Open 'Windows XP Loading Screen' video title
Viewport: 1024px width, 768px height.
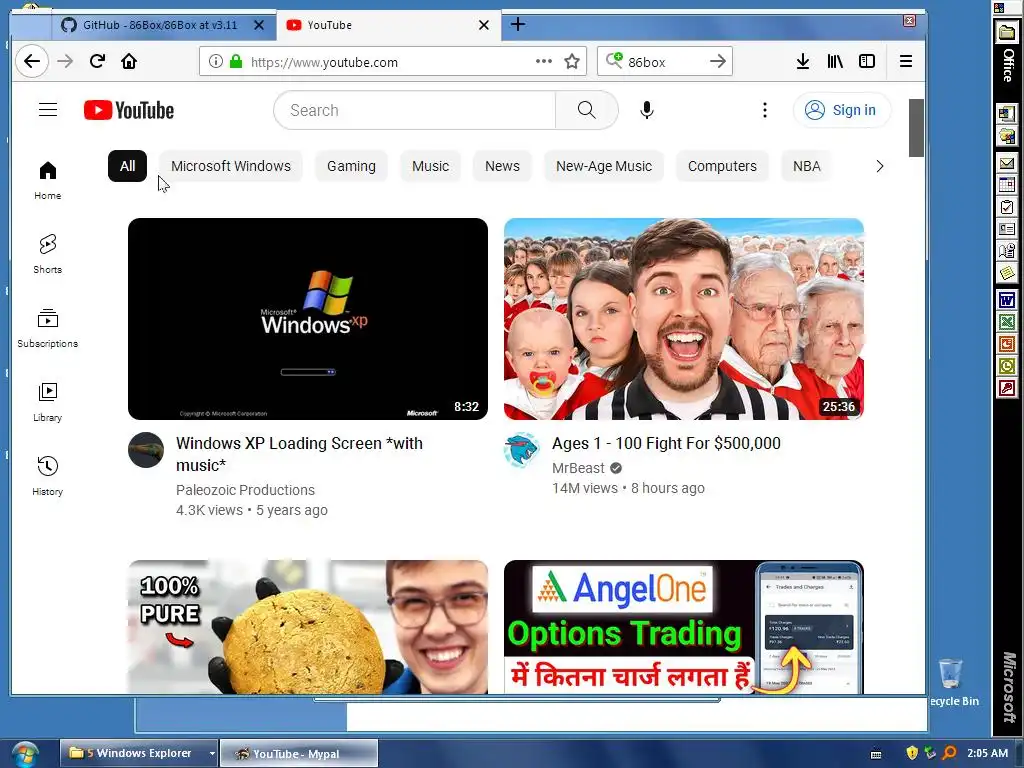tap(299, 454)
